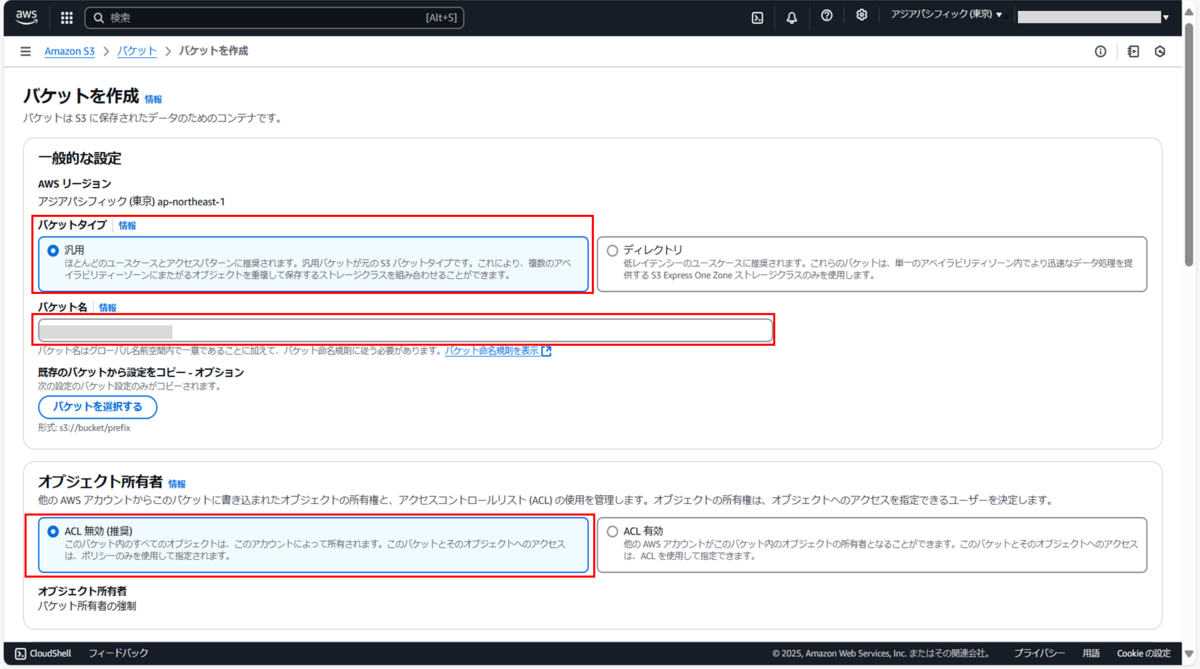1200x669 pixels.
Task: Click the hexagon settings icon at right
Action: pyautogui.click(x=1160, y=51)
